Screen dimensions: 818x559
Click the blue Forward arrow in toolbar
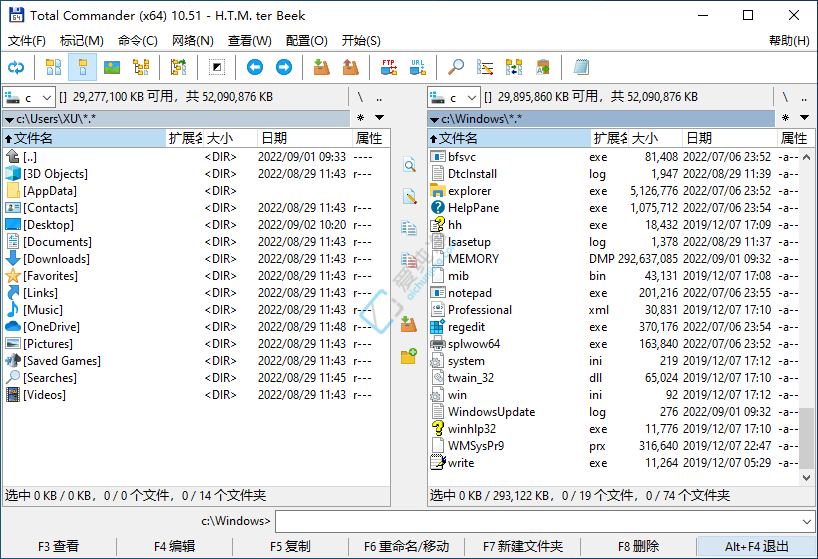(284, 67)
